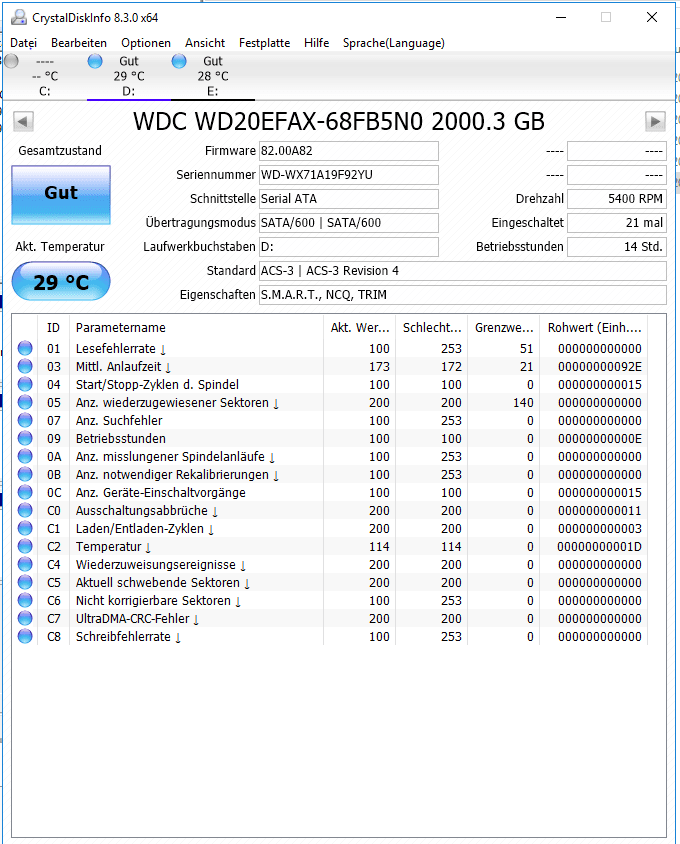680x844 pixels.
Task: Open the Optionen menu
Action: (x=146, y=43)
